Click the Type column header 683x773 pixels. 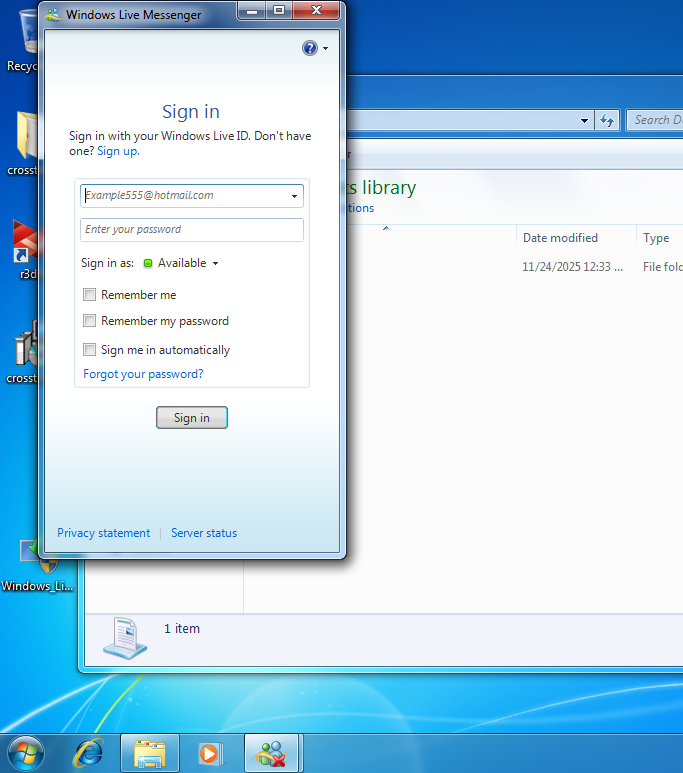(x=656, y=238)
